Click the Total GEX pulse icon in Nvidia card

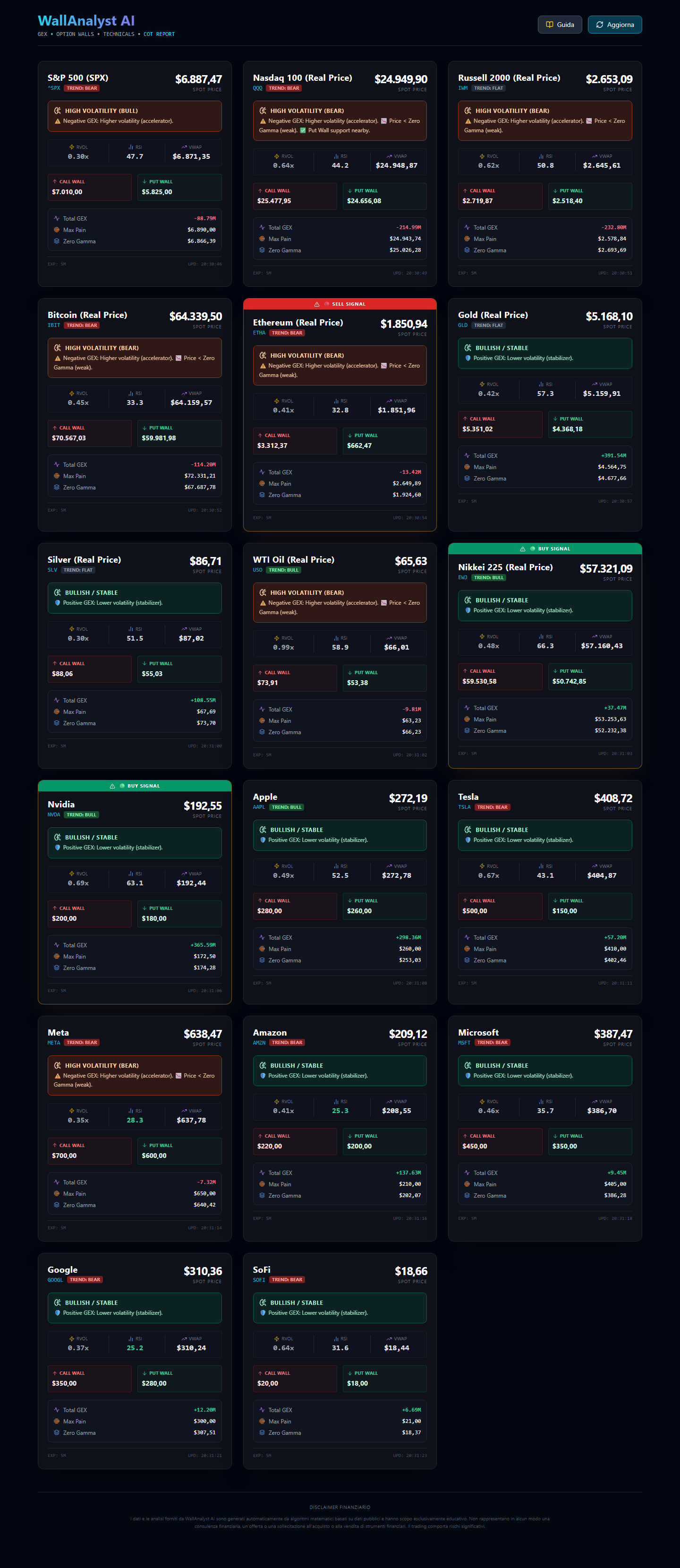coord(57,945)
